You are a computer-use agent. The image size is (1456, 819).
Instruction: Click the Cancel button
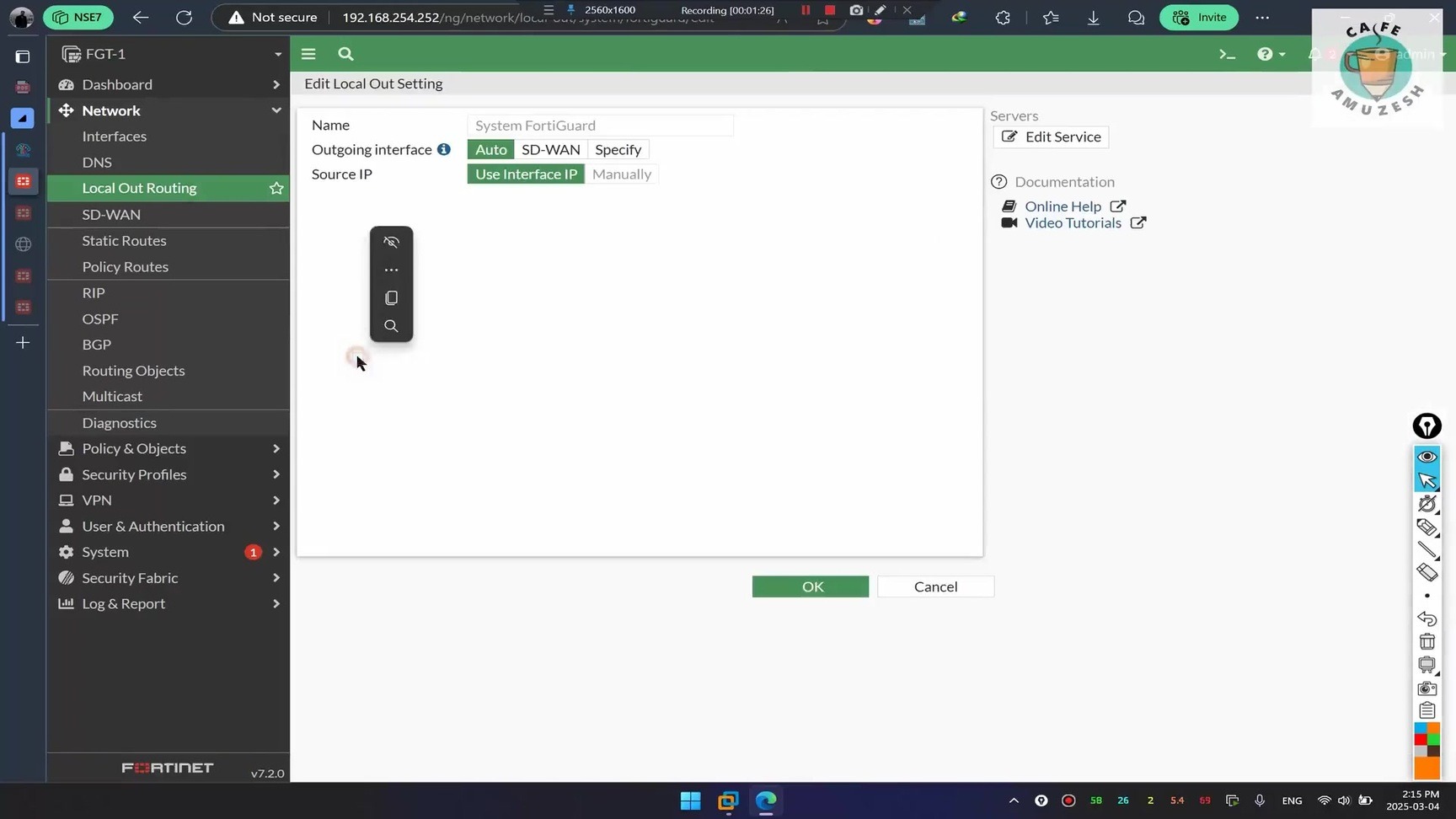click(x=935, y=586)
